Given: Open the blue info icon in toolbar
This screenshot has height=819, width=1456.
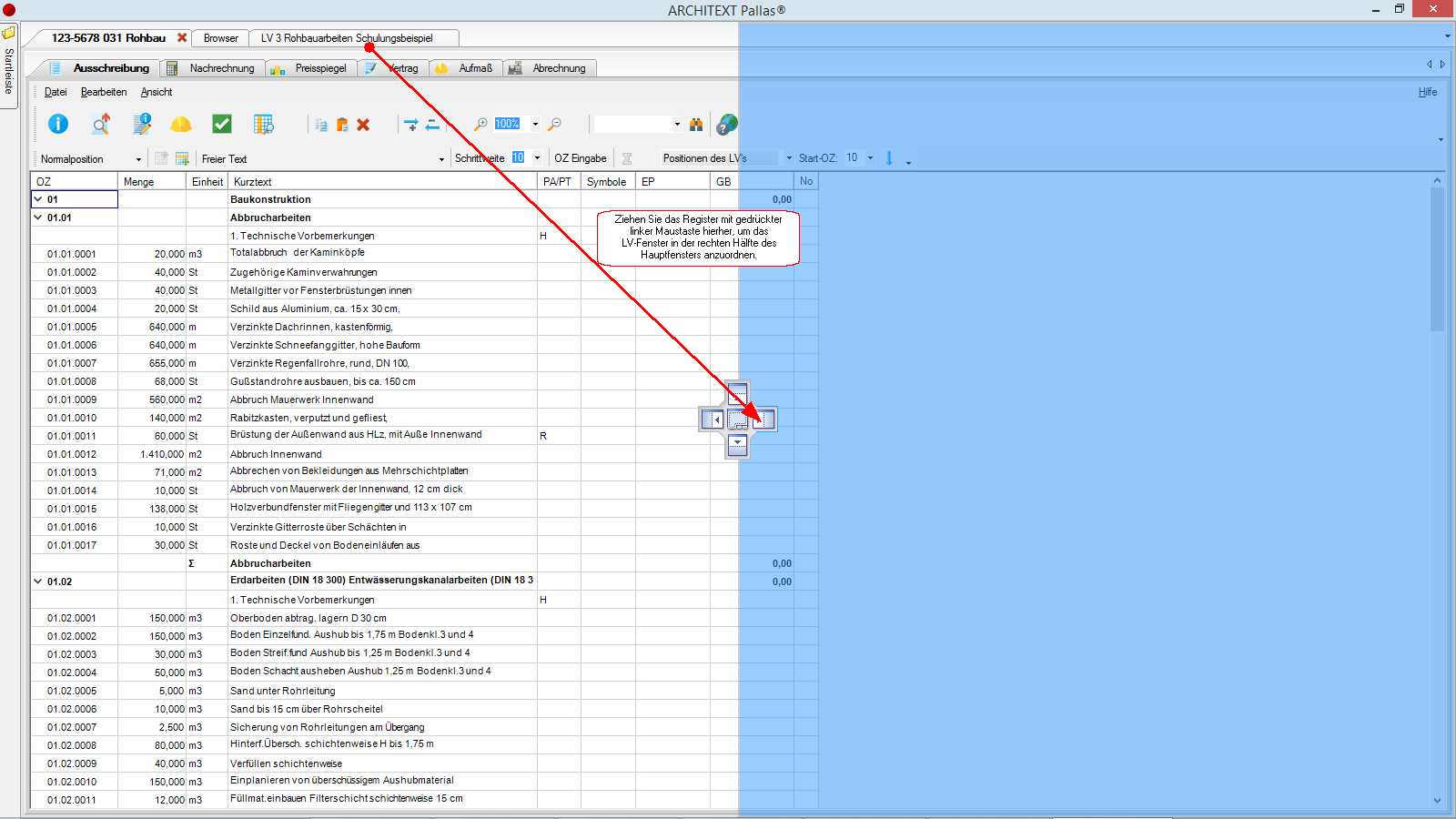Looking at the screenshot, I should pos(58,124).
